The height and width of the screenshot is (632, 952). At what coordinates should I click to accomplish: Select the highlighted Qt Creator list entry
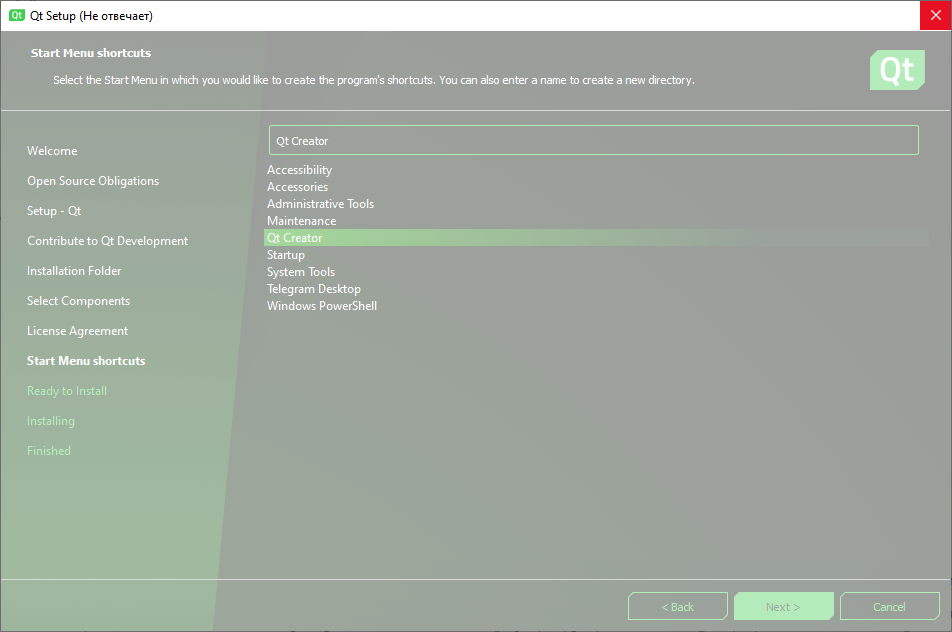click(x=295, y=238)
